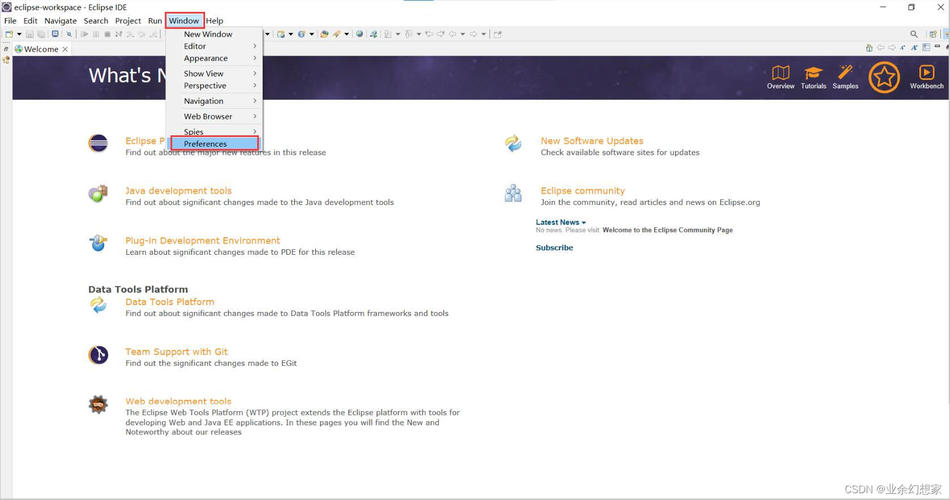This screenshot has width=950, height=500.
Task: Click the Java development tools icon
Action: [98, 194]
